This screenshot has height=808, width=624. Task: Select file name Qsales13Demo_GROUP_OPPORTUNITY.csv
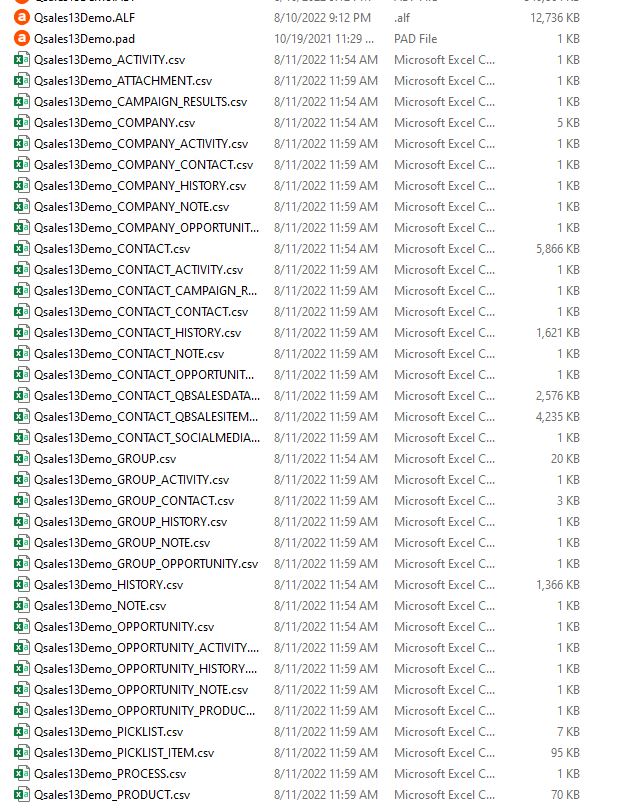tap(146, 564)
